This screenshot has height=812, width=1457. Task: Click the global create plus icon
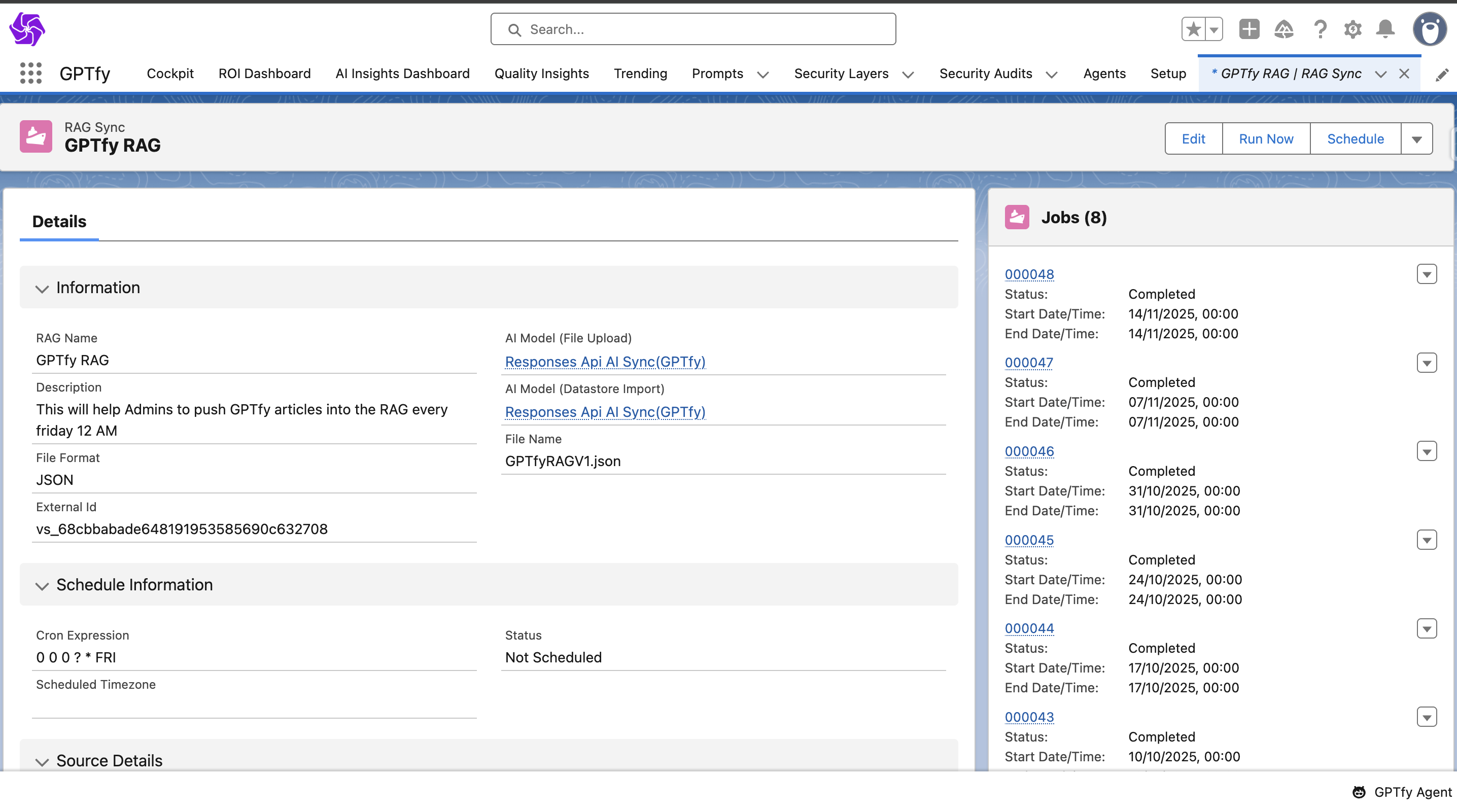pyautogui.click(x=1249, y=29)
